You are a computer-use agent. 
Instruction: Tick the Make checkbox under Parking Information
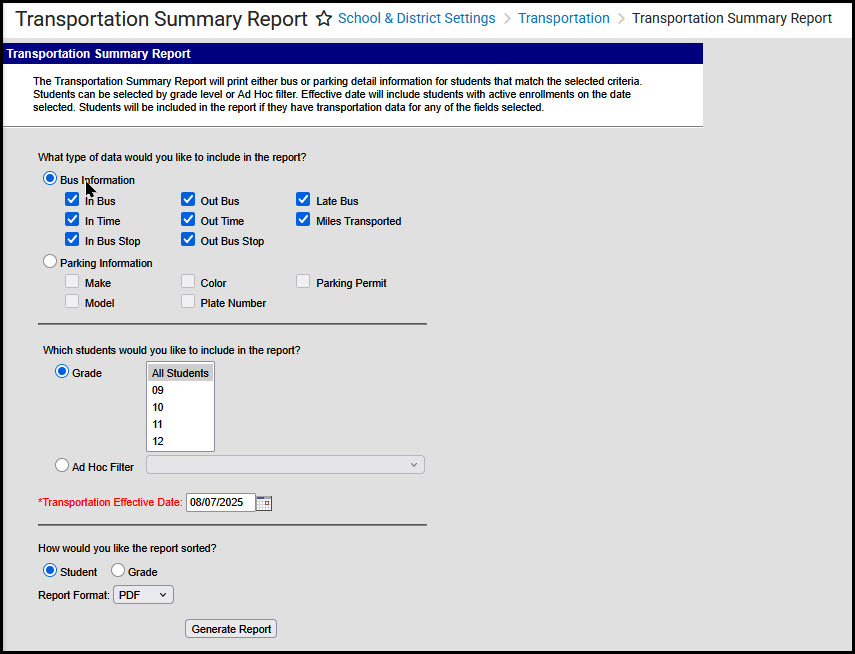pyautogui.click(x=72, y=281)
